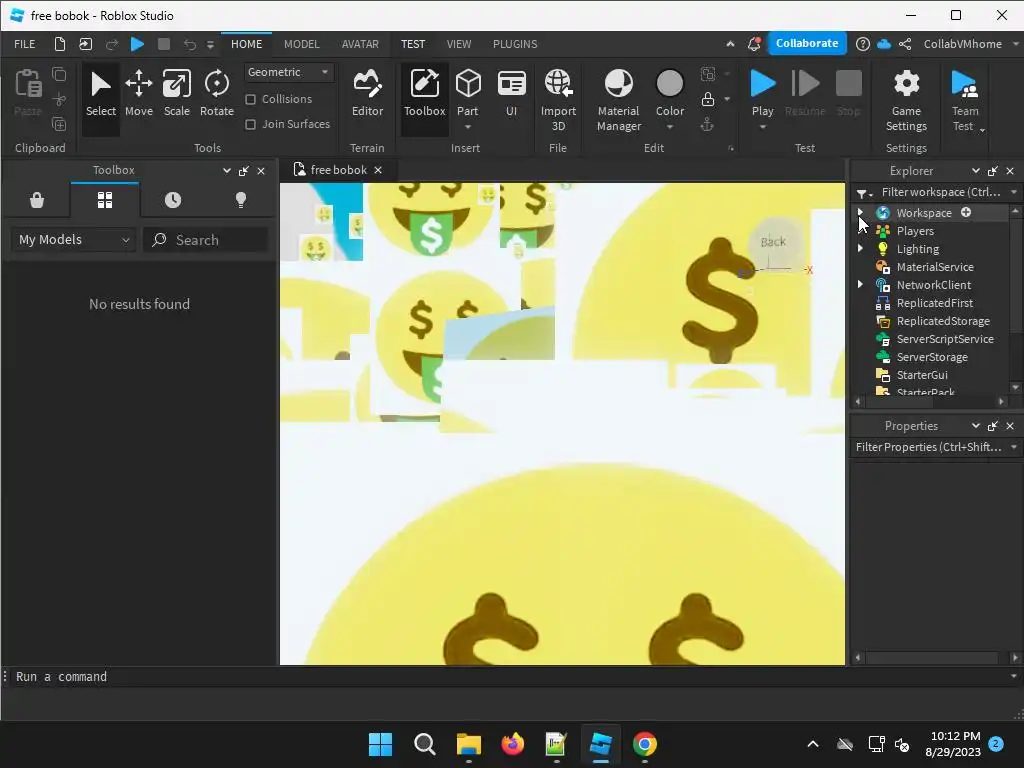This screenshot has width=1024, height=768.
Task: Collapse the ribbon with the caret
Action: click(730, 44)
